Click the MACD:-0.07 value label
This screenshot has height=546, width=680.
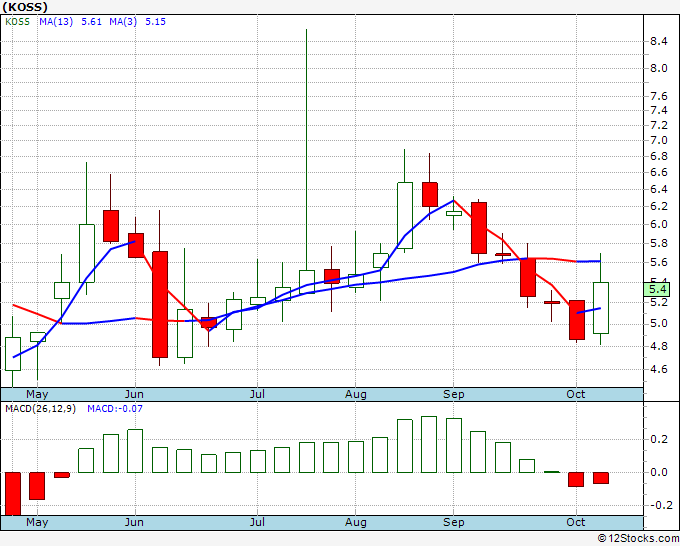tap(115, 409)
